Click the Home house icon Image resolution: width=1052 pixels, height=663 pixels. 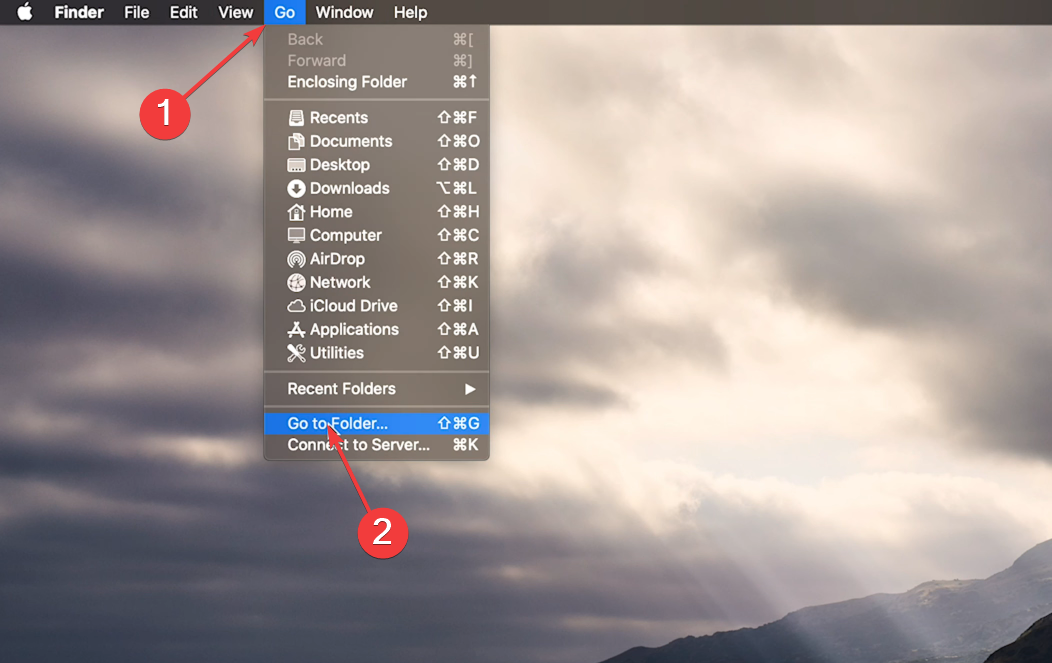tap(296, 211)
